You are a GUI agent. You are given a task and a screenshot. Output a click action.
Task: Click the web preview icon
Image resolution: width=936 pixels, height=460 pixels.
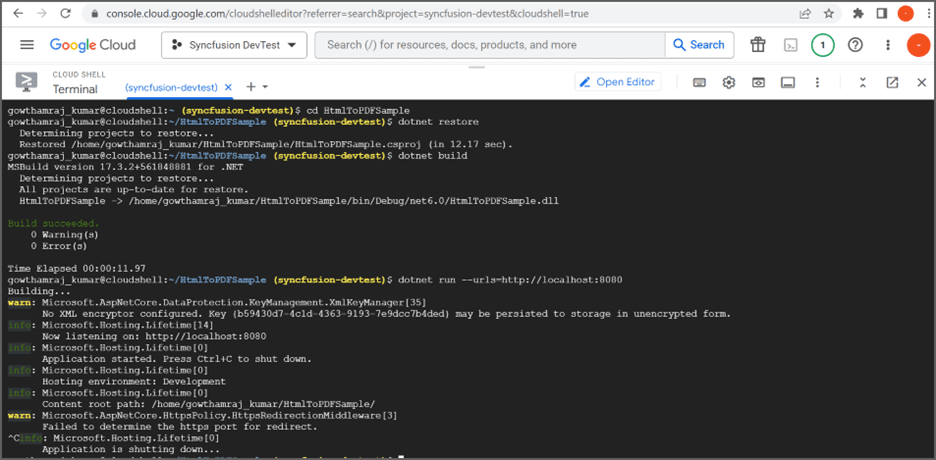[758, 83]
